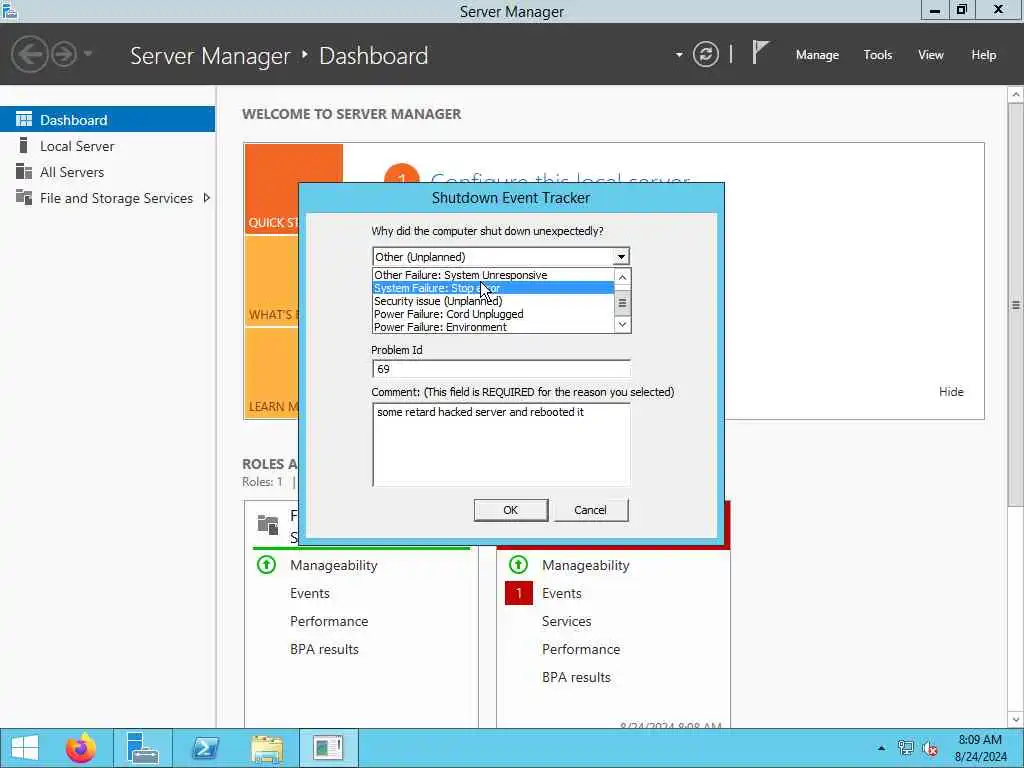Select Dashboard in the sidebar
The image size is (1024, 768).
(107, 120)
